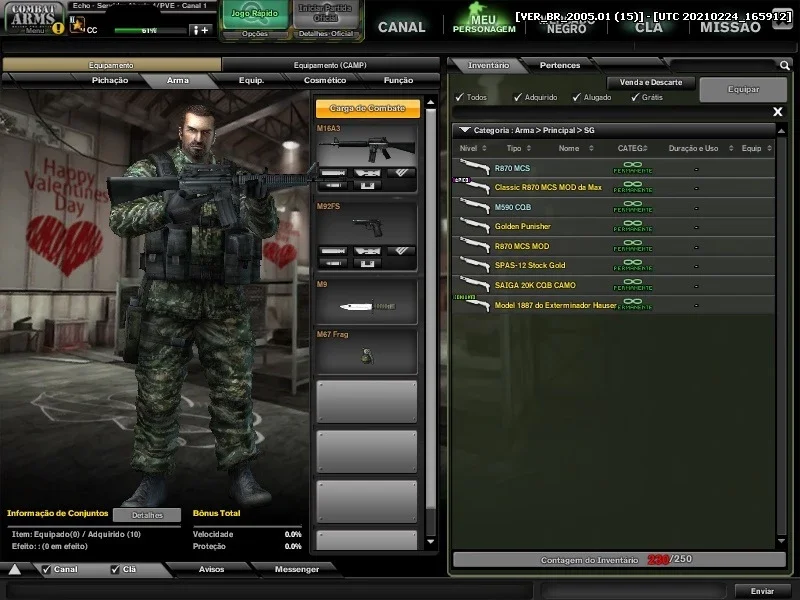Click M16A3 checkmark attachment icon

[x=401, y=173]
